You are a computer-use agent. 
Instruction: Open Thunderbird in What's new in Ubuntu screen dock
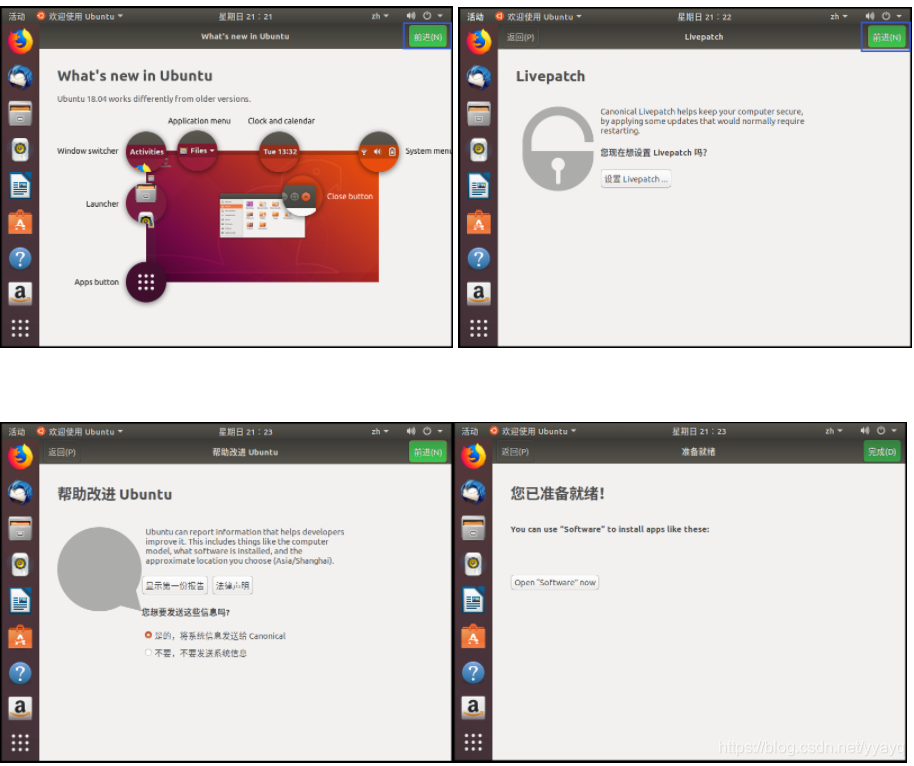[x=20, y=78]
